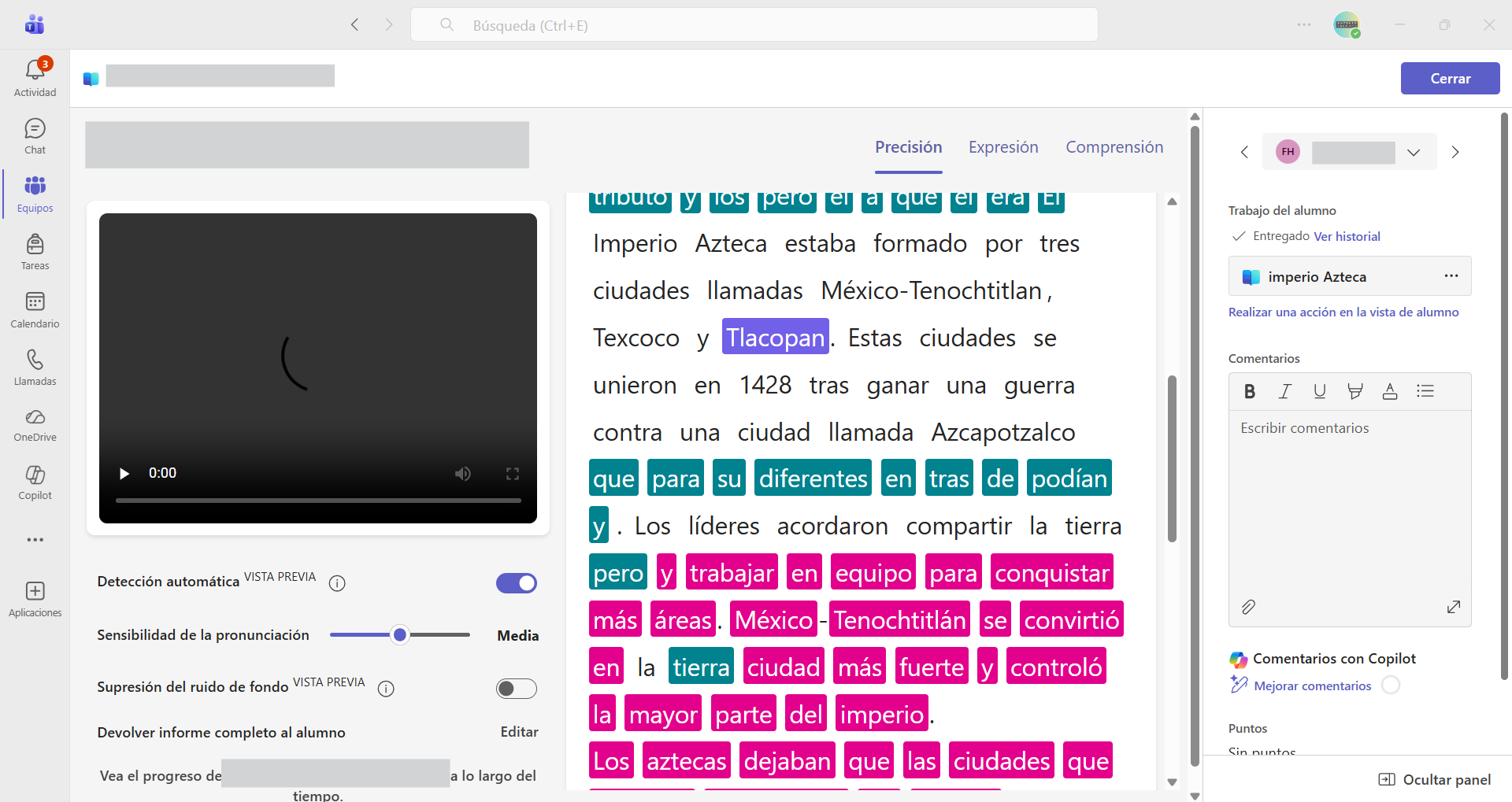1512x802 pixels.
Task: Apply italic formatting to comments
Action: pyautogui.click(x=1284, y=391)
